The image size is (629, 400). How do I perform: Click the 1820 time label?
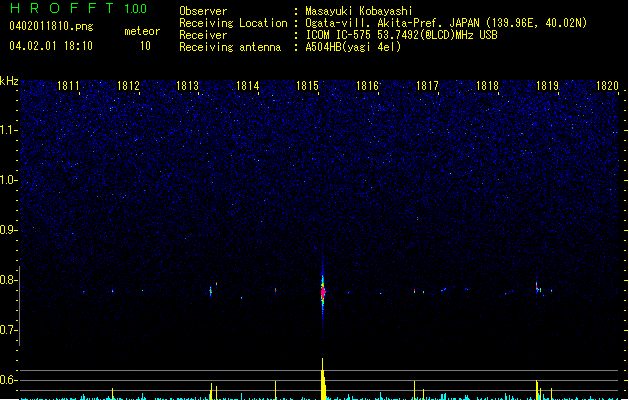(607, 86)
